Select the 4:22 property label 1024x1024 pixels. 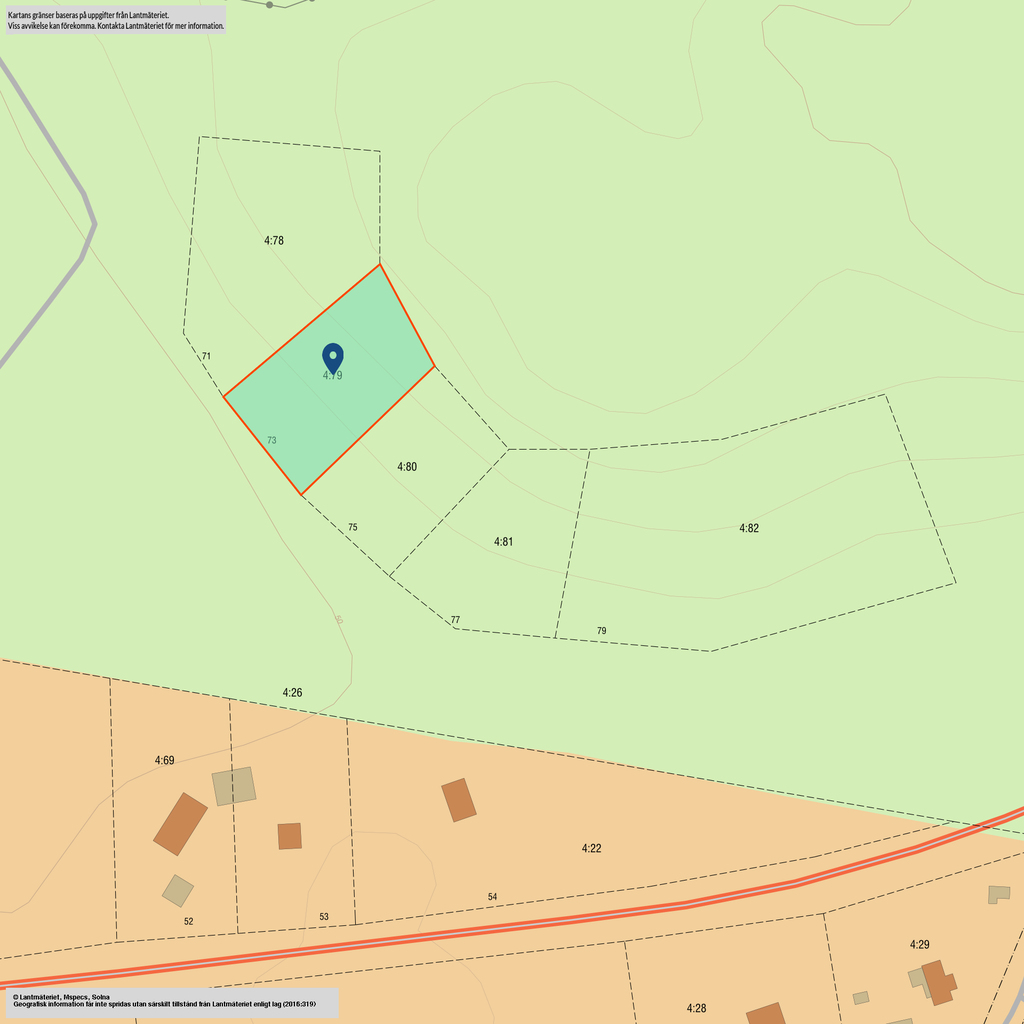click(592, 848)
